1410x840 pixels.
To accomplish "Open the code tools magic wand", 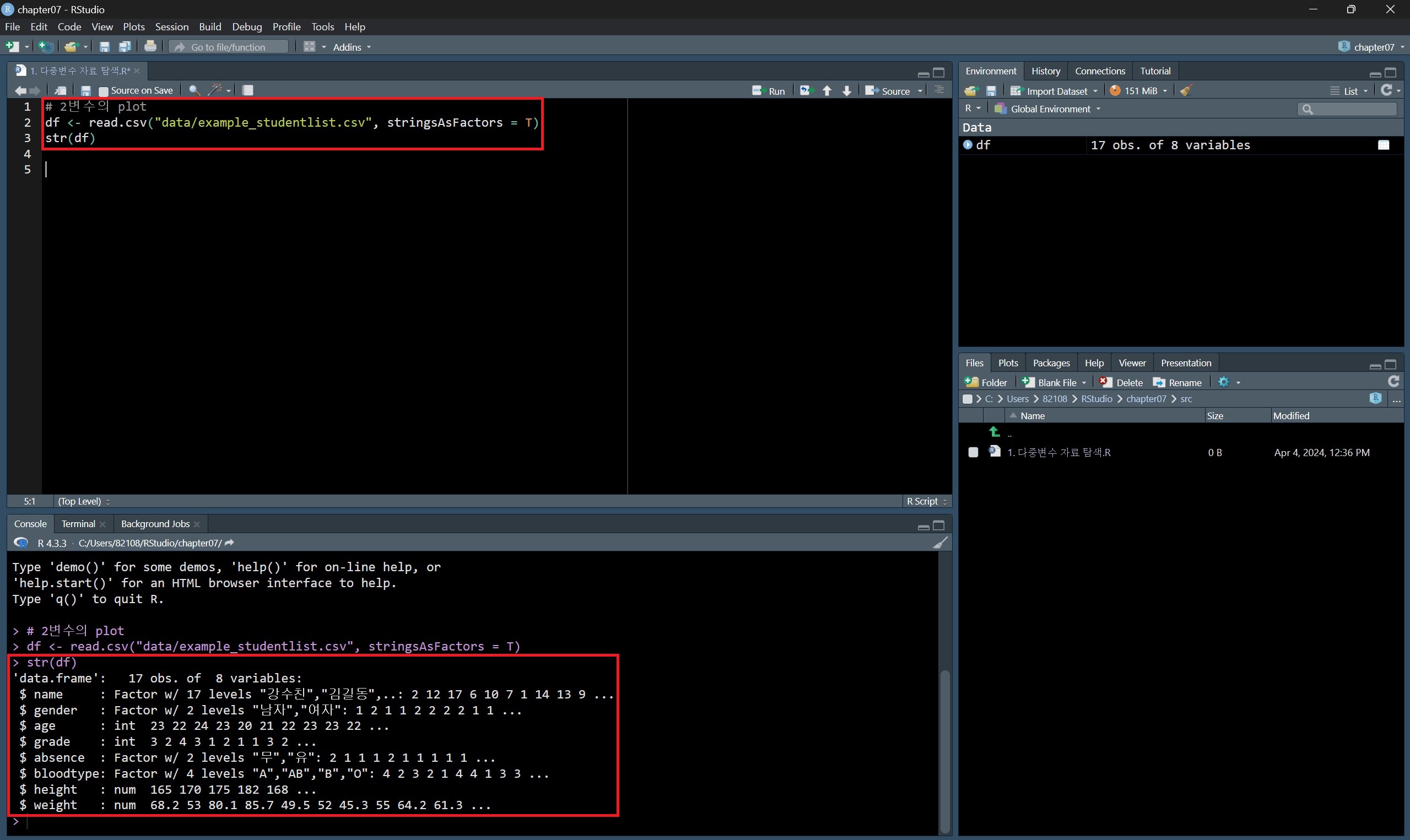I will click(x=215, y=90).
